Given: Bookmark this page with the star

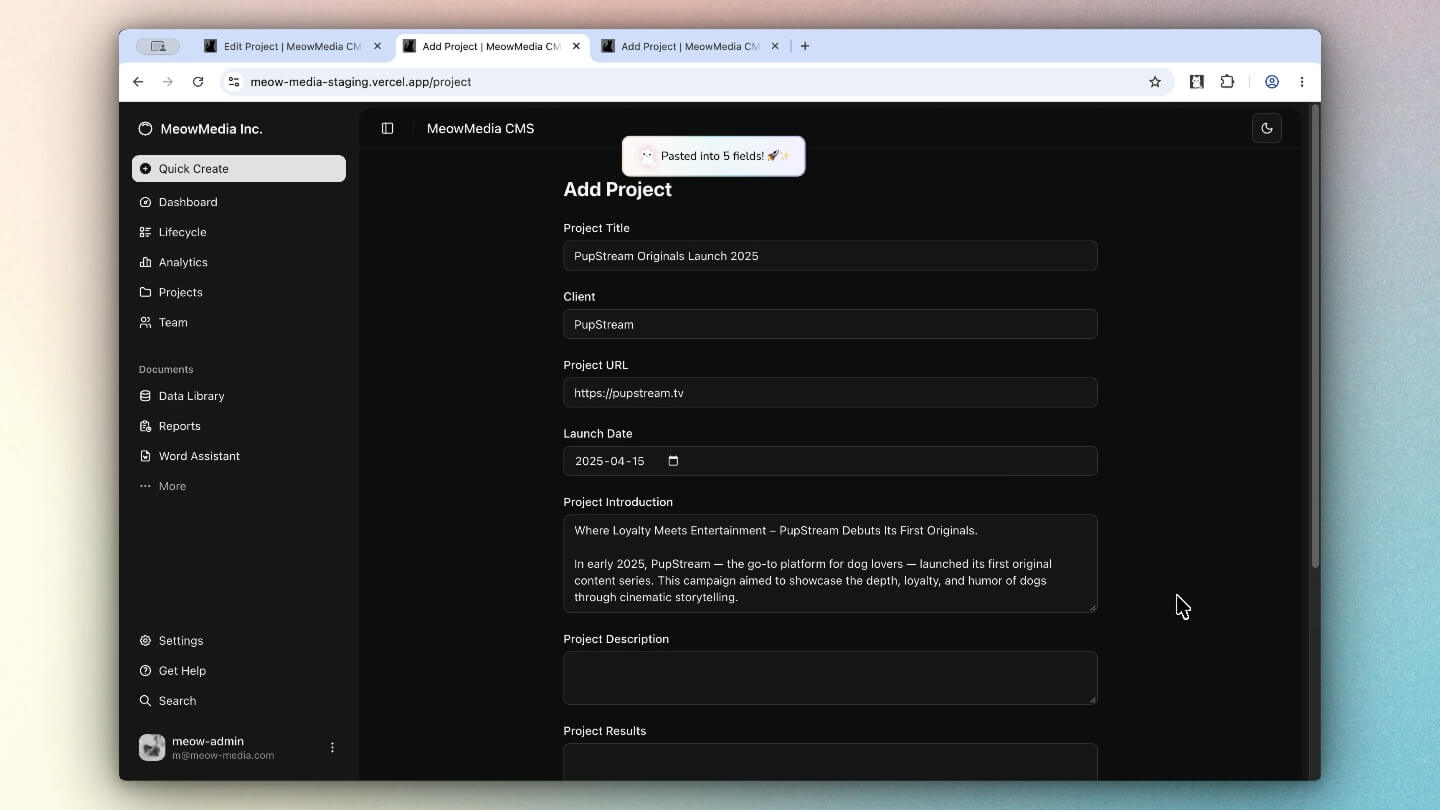Looking at the screenshot, I should (x=1155, y=82).
